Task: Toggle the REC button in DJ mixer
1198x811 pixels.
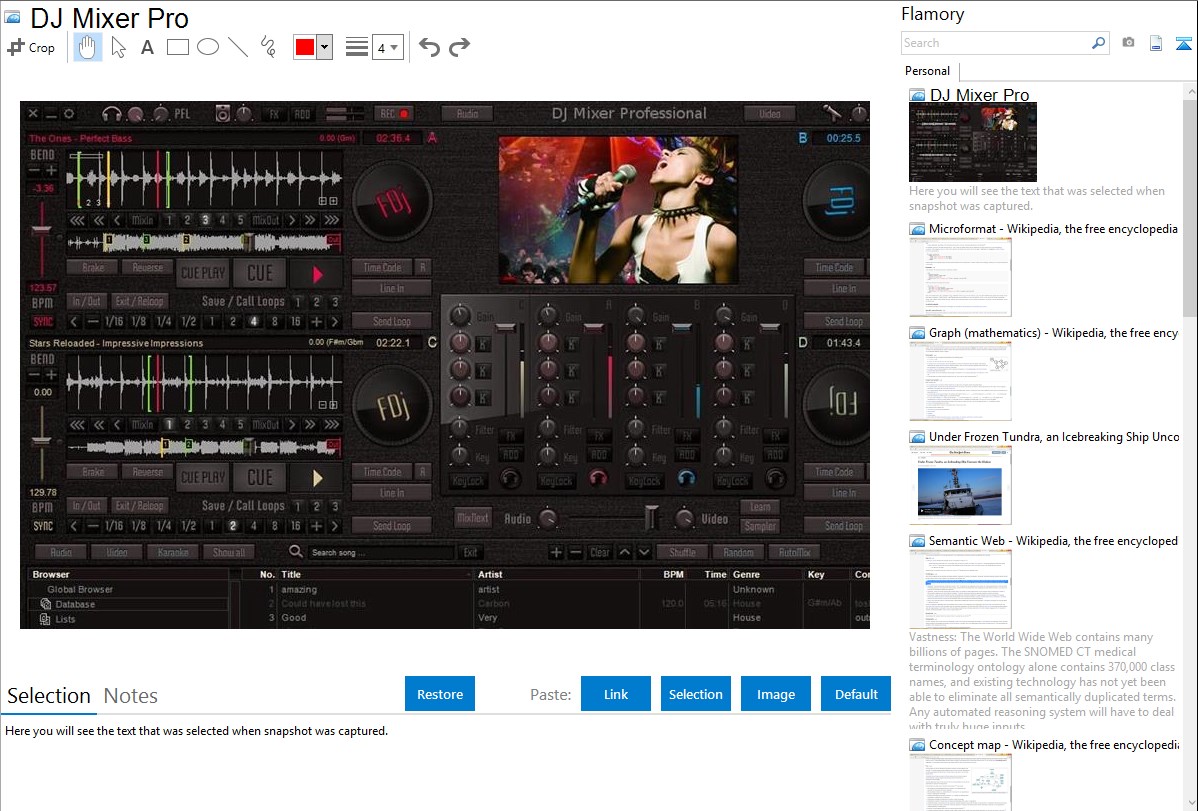Action: click(394, 114)
